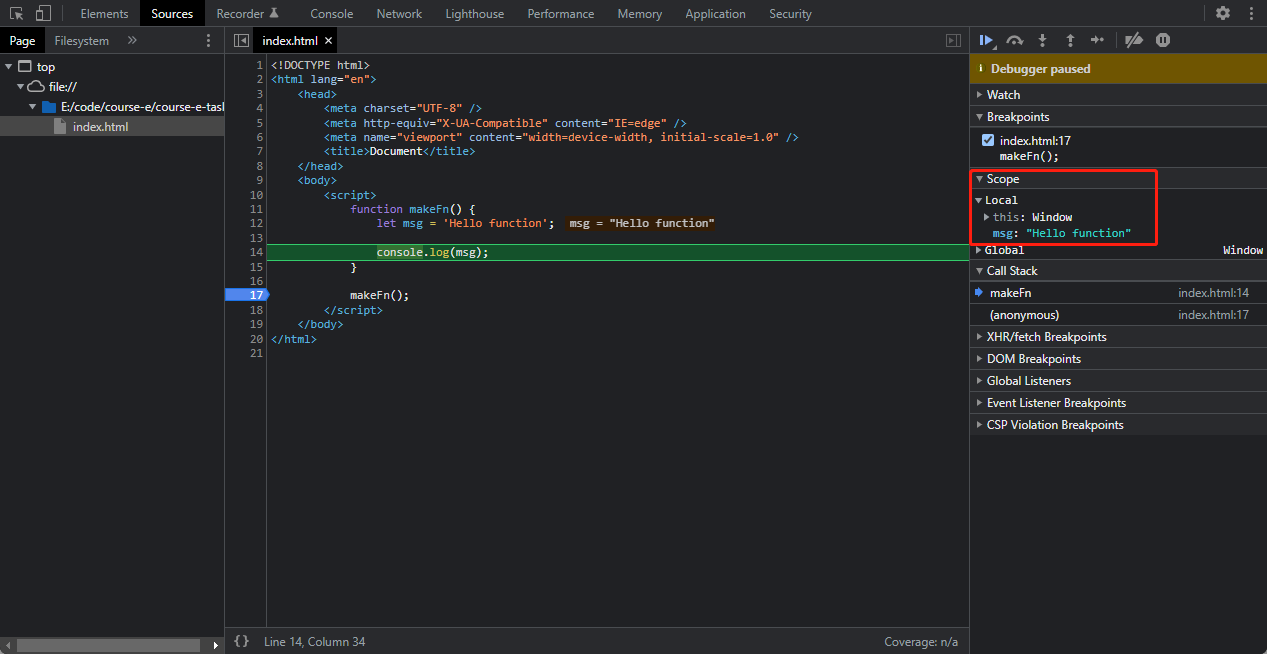Screen dimensions: 1267x654
Task: Switch to Filesystem navigator tab
Action: coord(82,41)
